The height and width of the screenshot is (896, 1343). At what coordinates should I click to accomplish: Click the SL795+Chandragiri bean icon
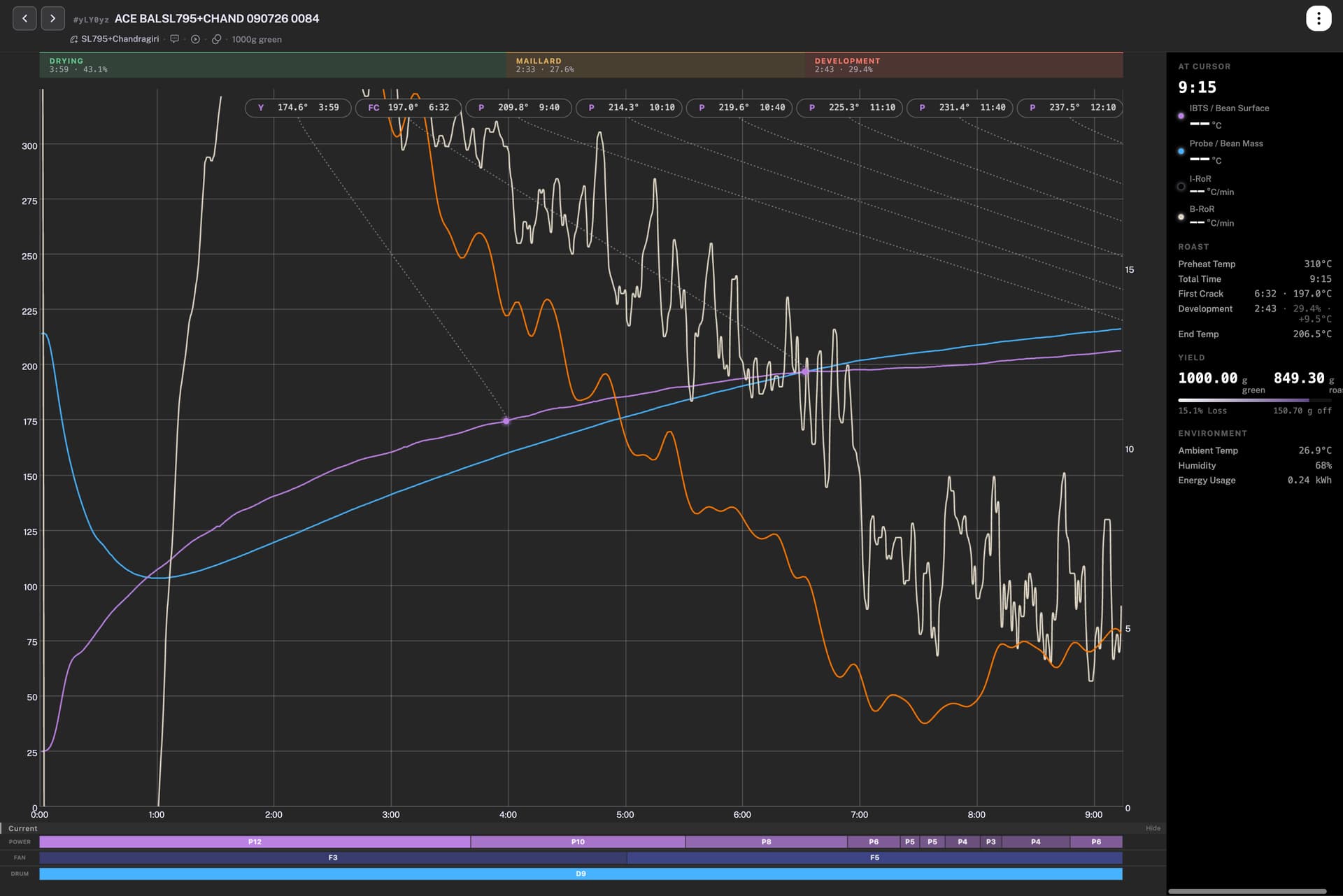pos(74,39)
